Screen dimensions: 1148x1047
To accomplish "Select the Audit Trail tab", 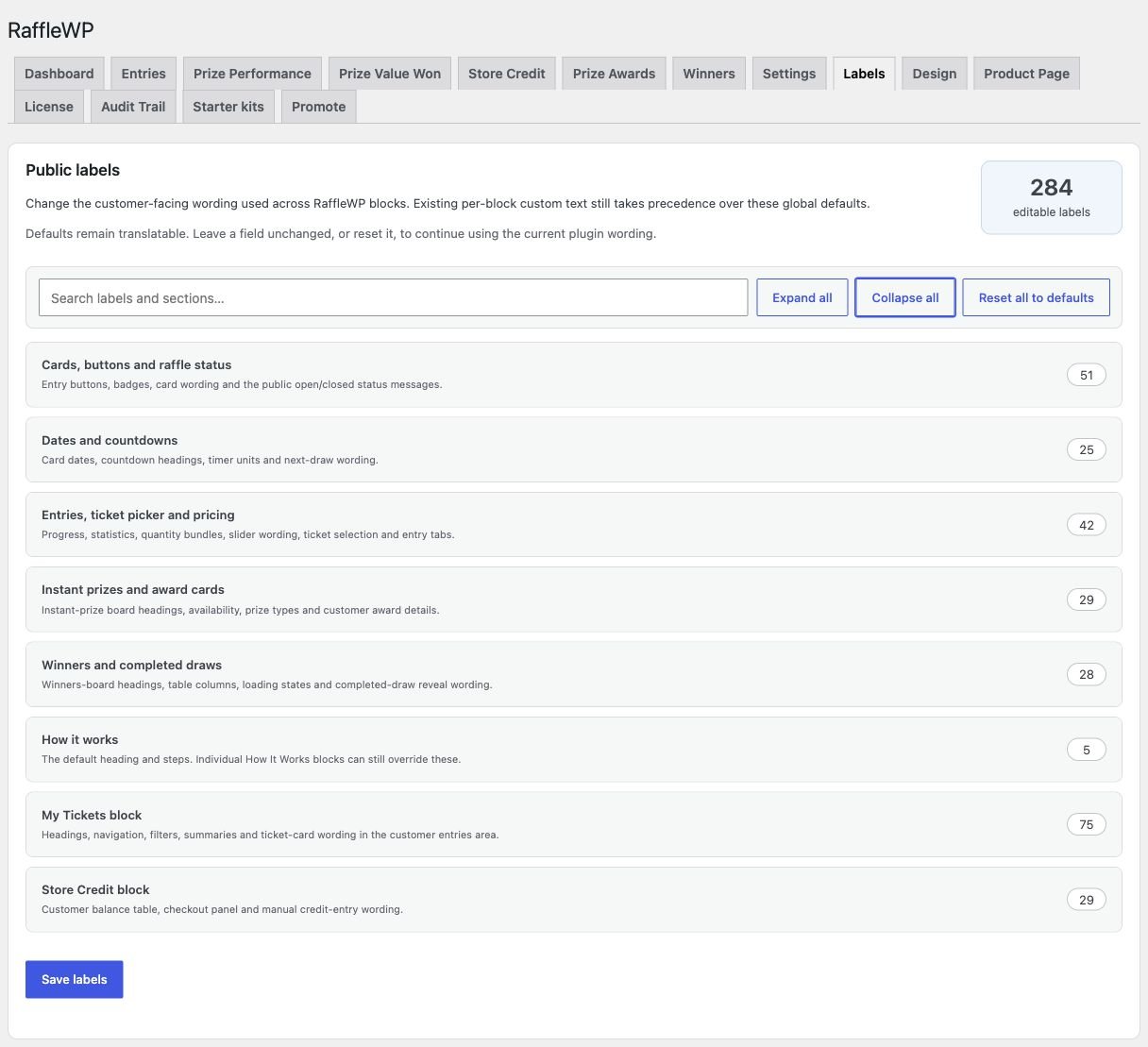I will [x=133, y=107].
